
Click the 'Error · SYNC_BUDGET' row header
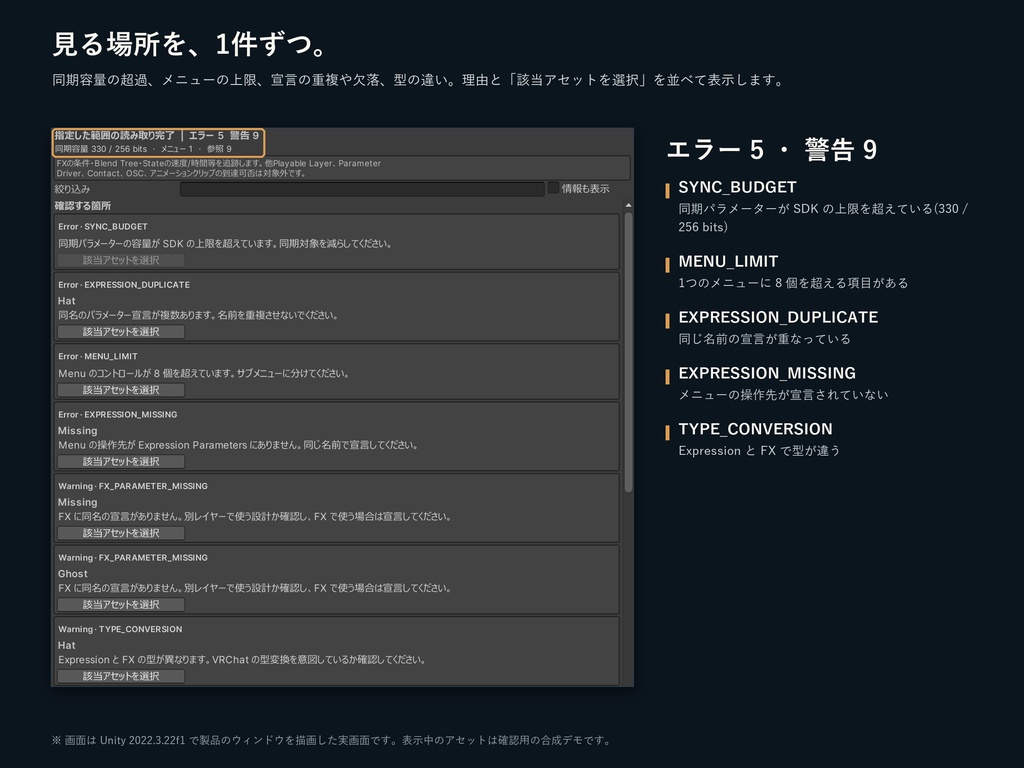[103, 227]
